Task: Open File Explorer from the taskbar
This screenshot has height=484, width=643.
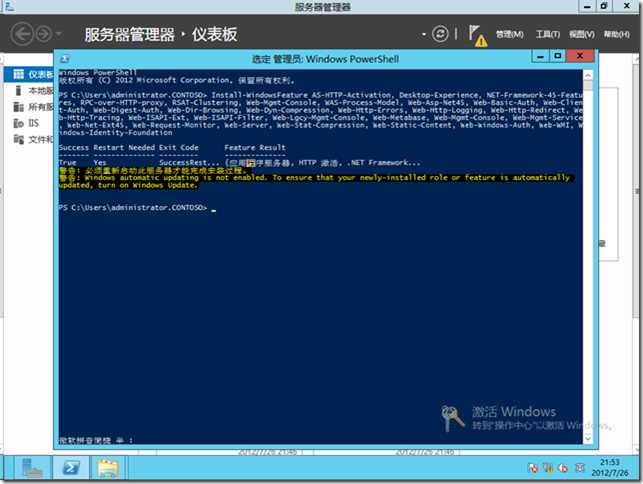Action: [x=107, y=468]
